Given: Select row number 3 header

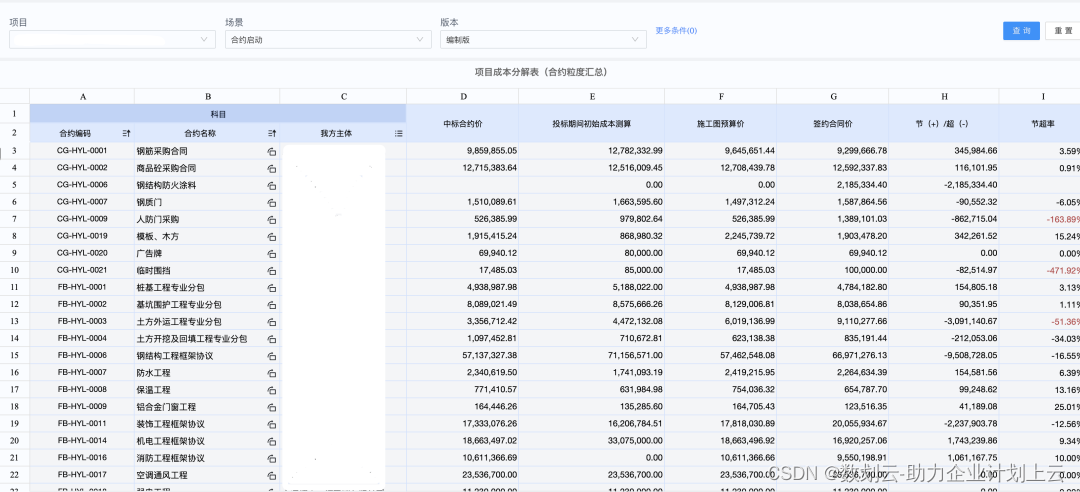Looking at the screenshot, I should [14, 151].
